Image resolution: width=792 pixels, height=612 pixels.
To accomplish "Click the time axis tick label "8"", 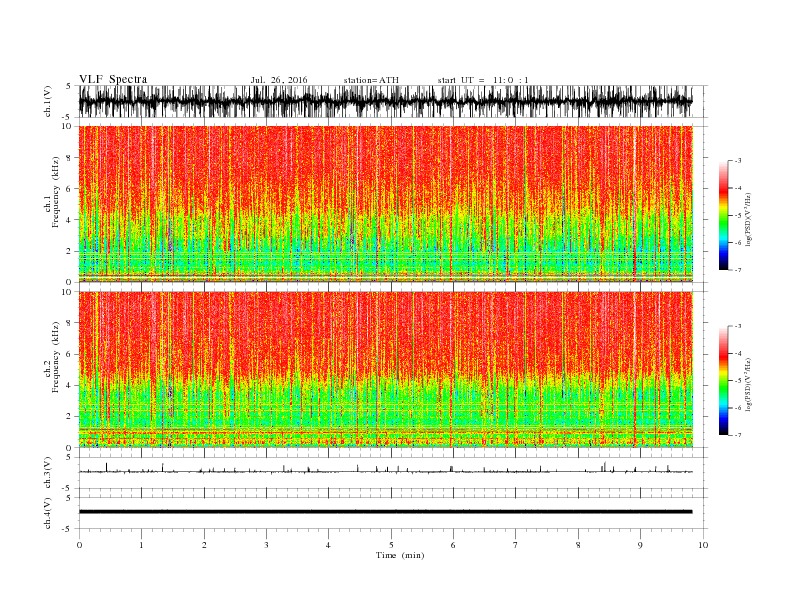I will pos(578,545).
